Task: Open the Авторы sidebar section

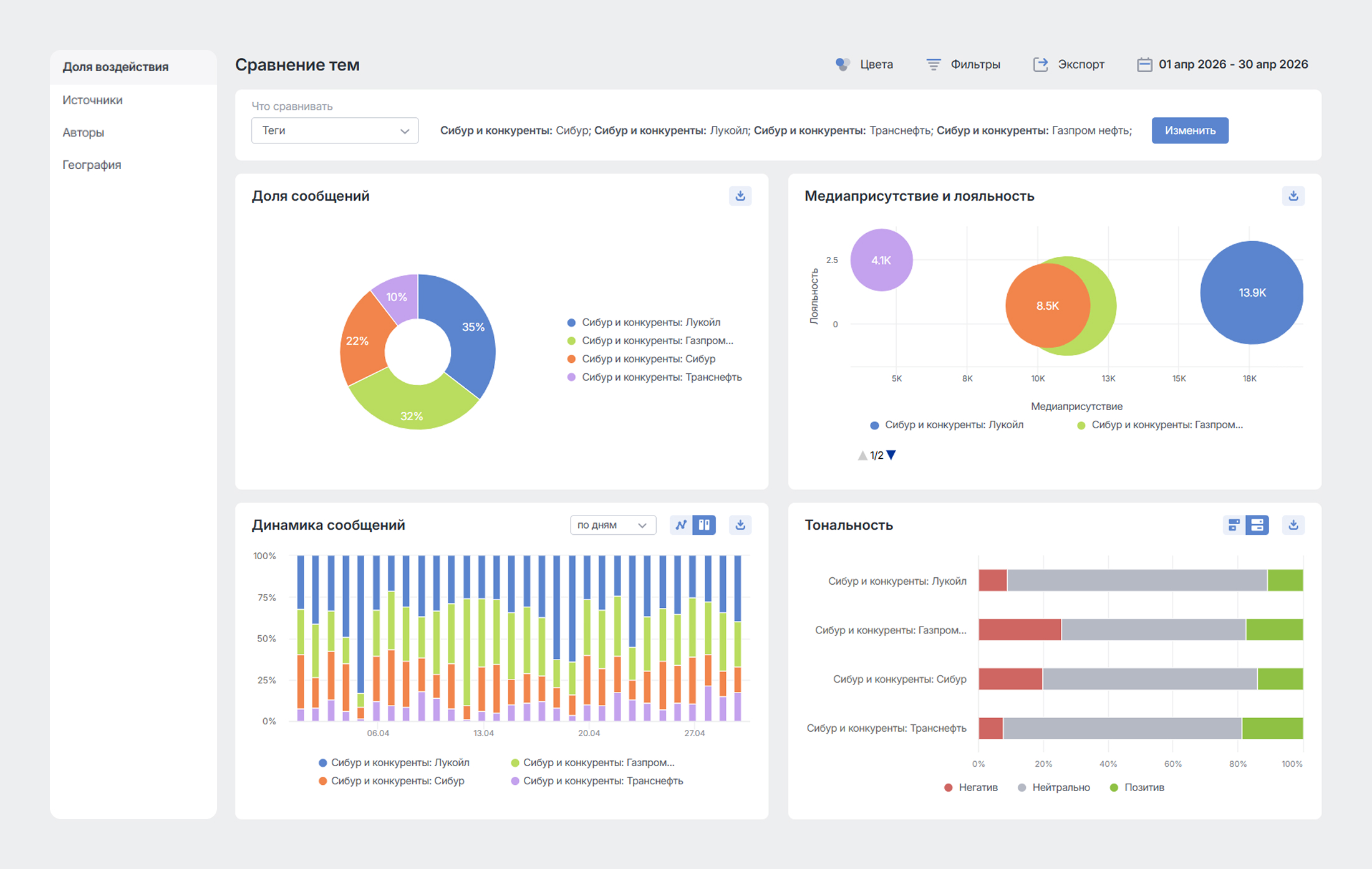Action: coord(83,132)
